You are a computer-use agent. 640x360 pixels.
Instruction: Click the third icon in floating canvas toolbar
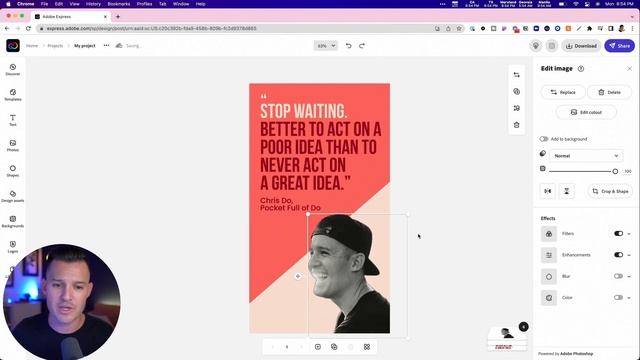click(x=516, y=108)
